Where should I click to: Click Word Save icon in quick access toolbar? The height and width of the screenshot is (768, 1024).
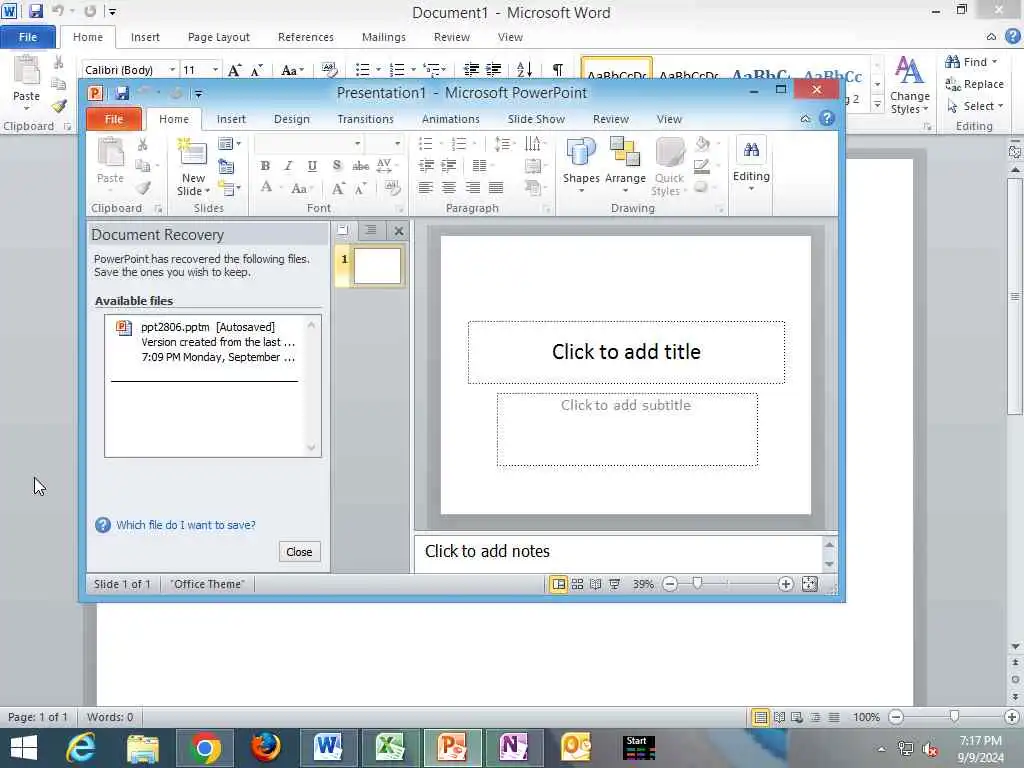click(35, 10)
